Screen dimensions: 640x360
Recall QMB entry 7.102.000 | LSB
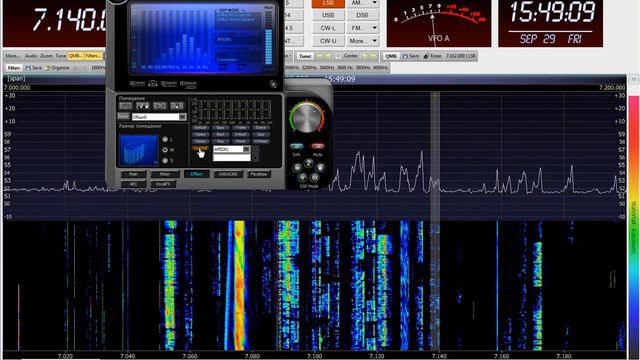coord(460,56)
